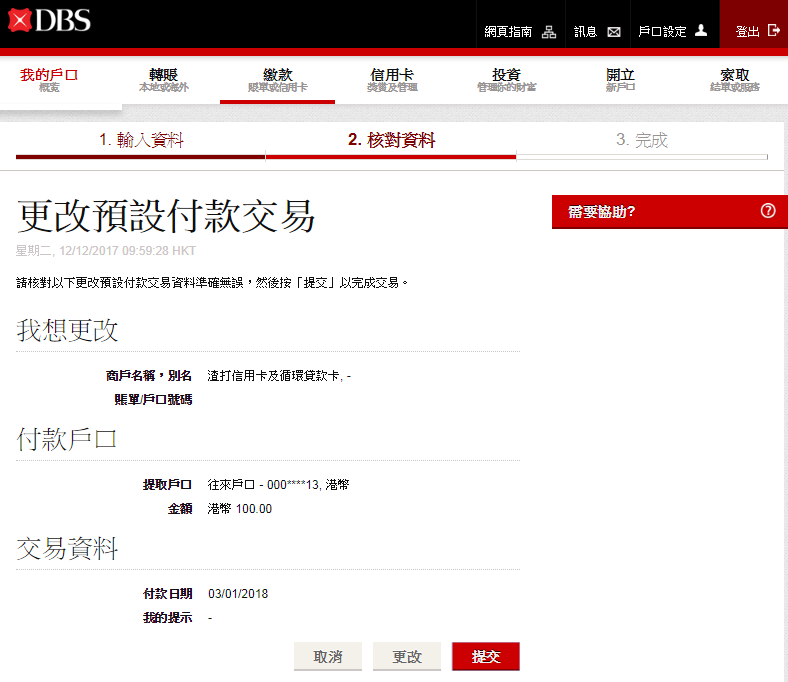
Task: Click the DBS logo
Action: tap(48, 20)
